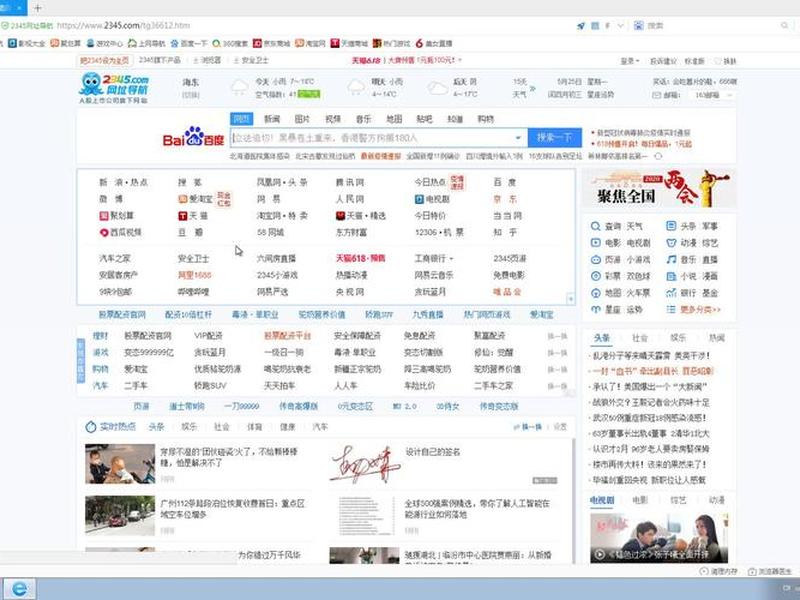The height and width of the screenshot is (600, 800).
Task: Open the 登录 dropdown at top right
Action: [x=630, y=61]
